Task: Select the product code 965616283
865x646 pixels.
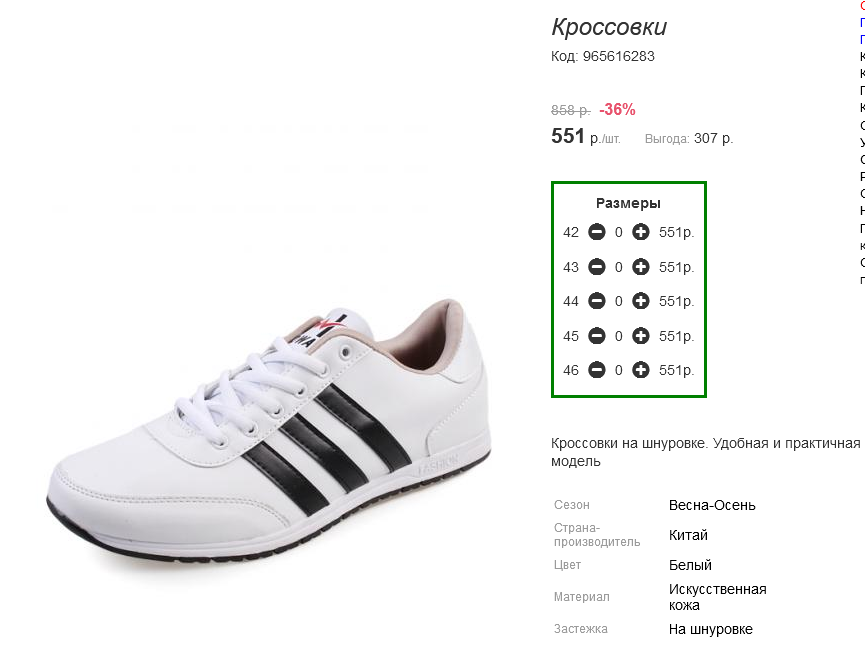Action: [618, 57]
